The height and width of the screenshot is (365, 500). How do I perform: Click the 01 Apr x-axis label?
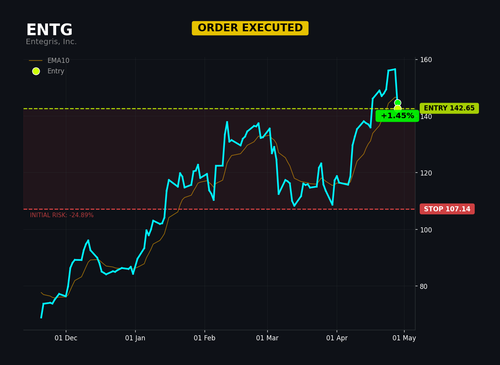(x=337, y=338)
